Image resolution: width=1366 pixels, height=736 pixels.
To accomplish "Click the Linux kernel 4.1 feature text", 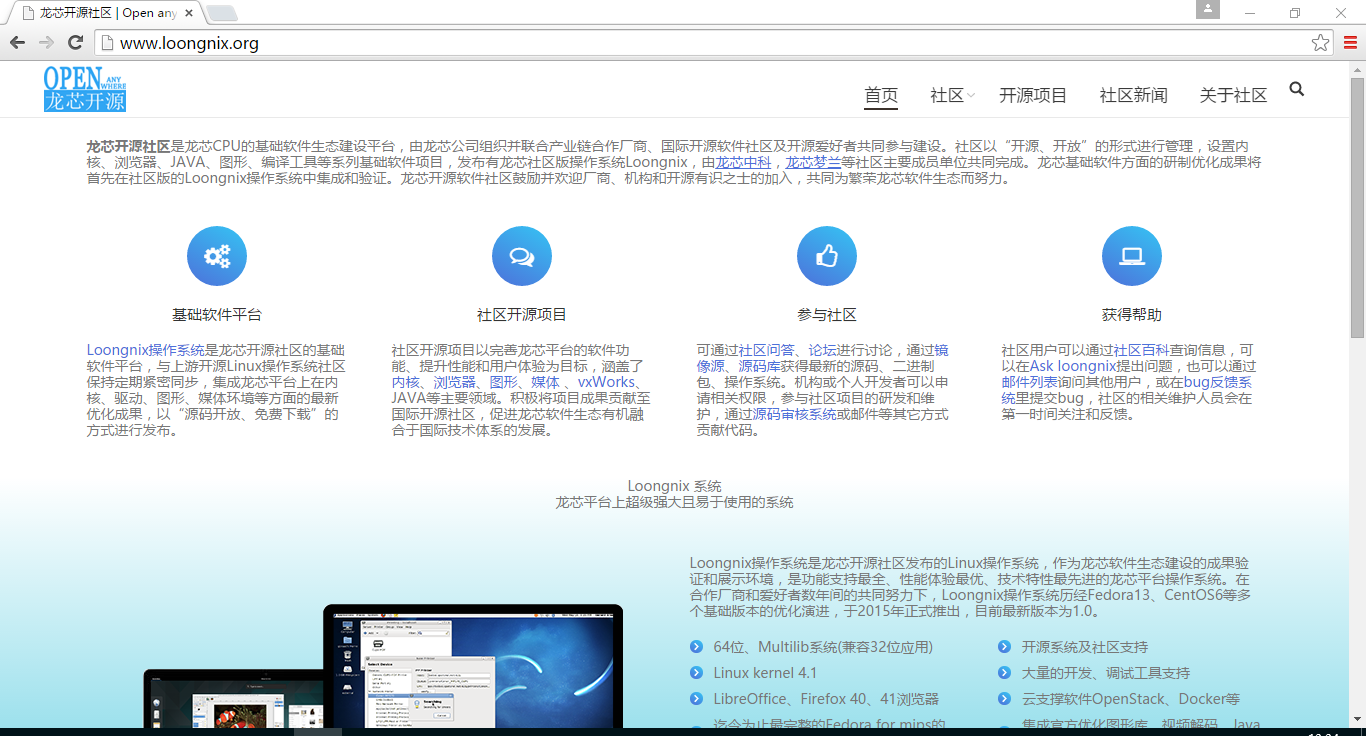I will pyautogui.click(x=765, y=673).
